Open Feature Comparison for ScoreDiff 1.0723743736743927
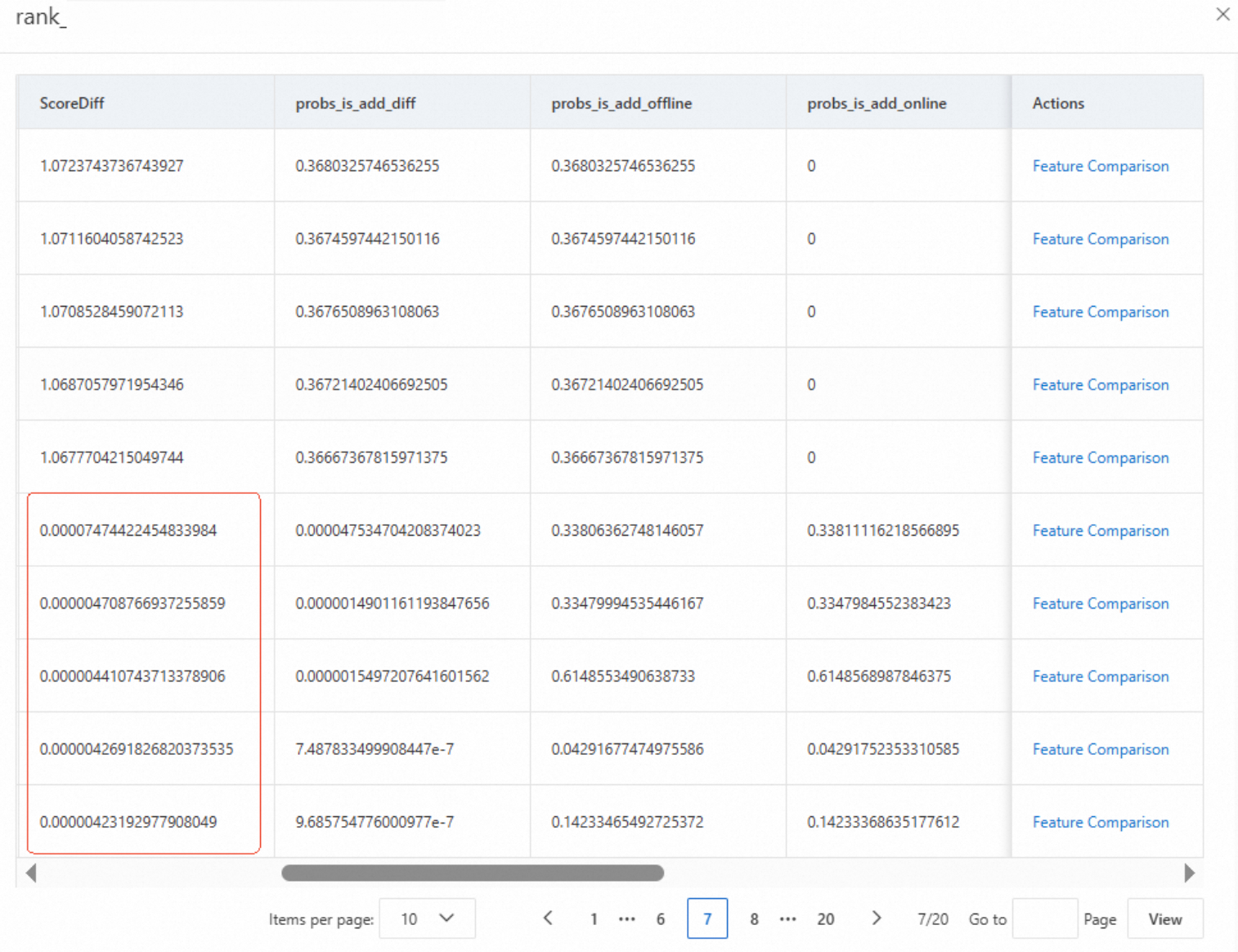This screenshot has width=1238, height=952. [1101, 166]
